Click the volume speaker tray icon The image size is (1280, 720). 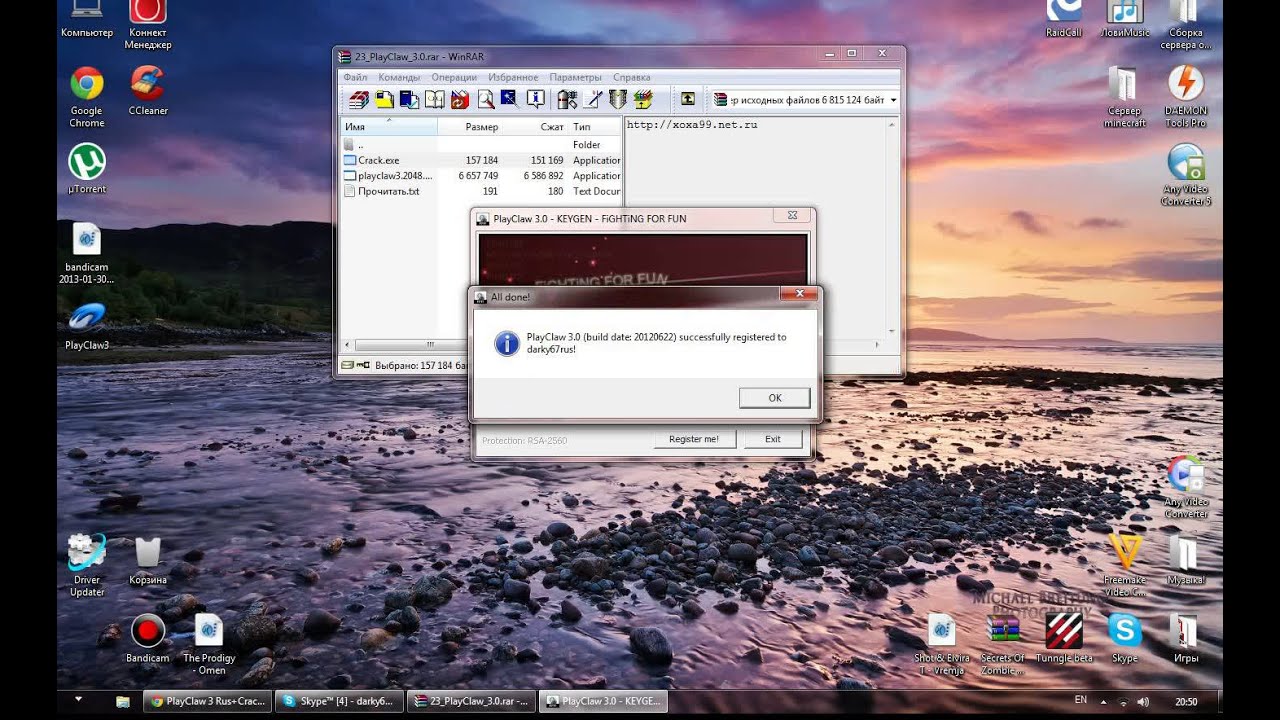coord(1143,702)
